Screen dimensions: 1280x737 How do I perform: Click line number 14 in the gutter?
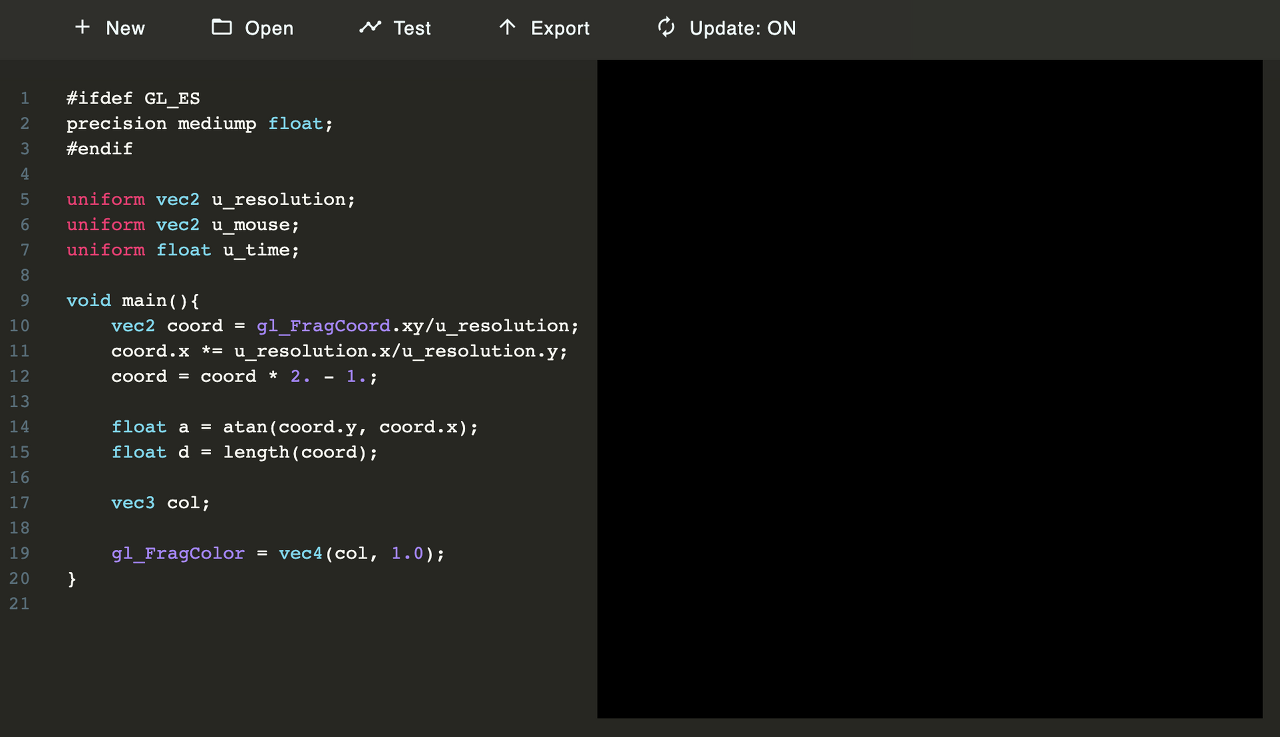pyautogui.click(x=19, y=427)
